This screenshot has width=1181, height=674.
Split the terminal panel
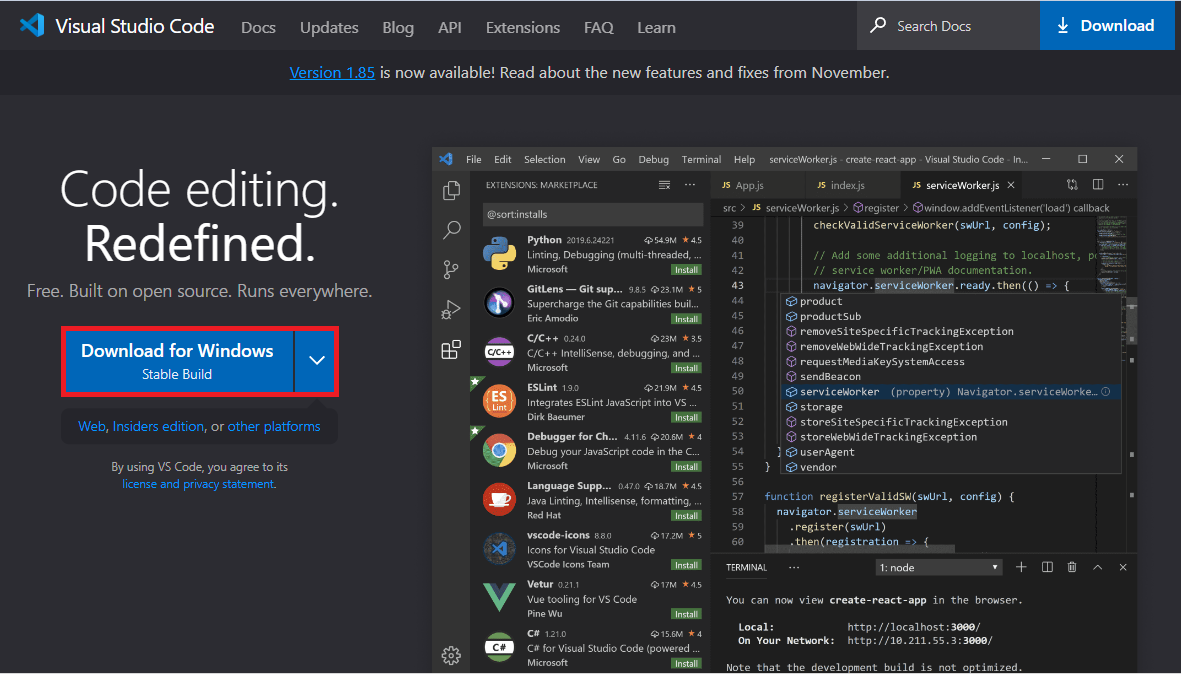coord(1047,567)
